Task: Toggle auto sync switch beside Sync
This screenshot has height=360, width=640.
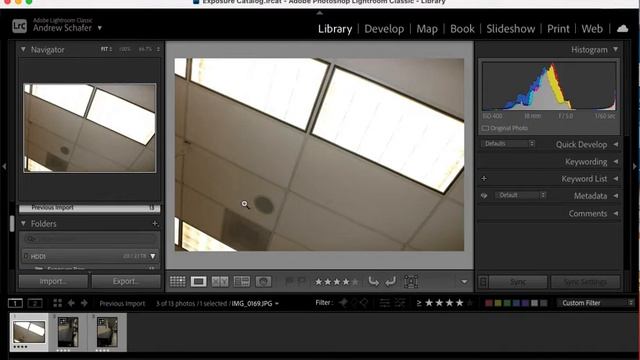Action: 483,282
